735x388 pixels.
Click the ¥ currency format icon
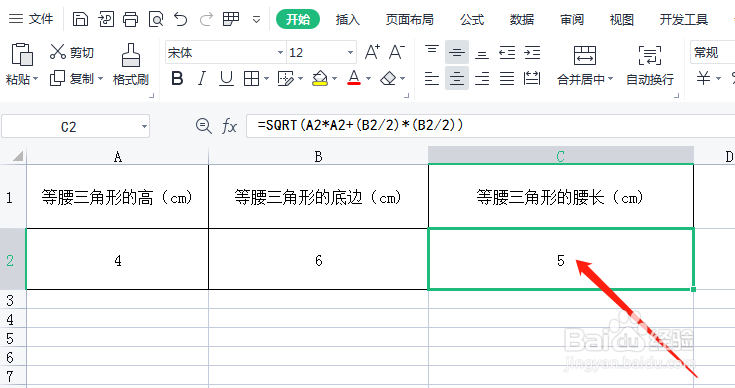pyautogui.click(x=703, y=78)
